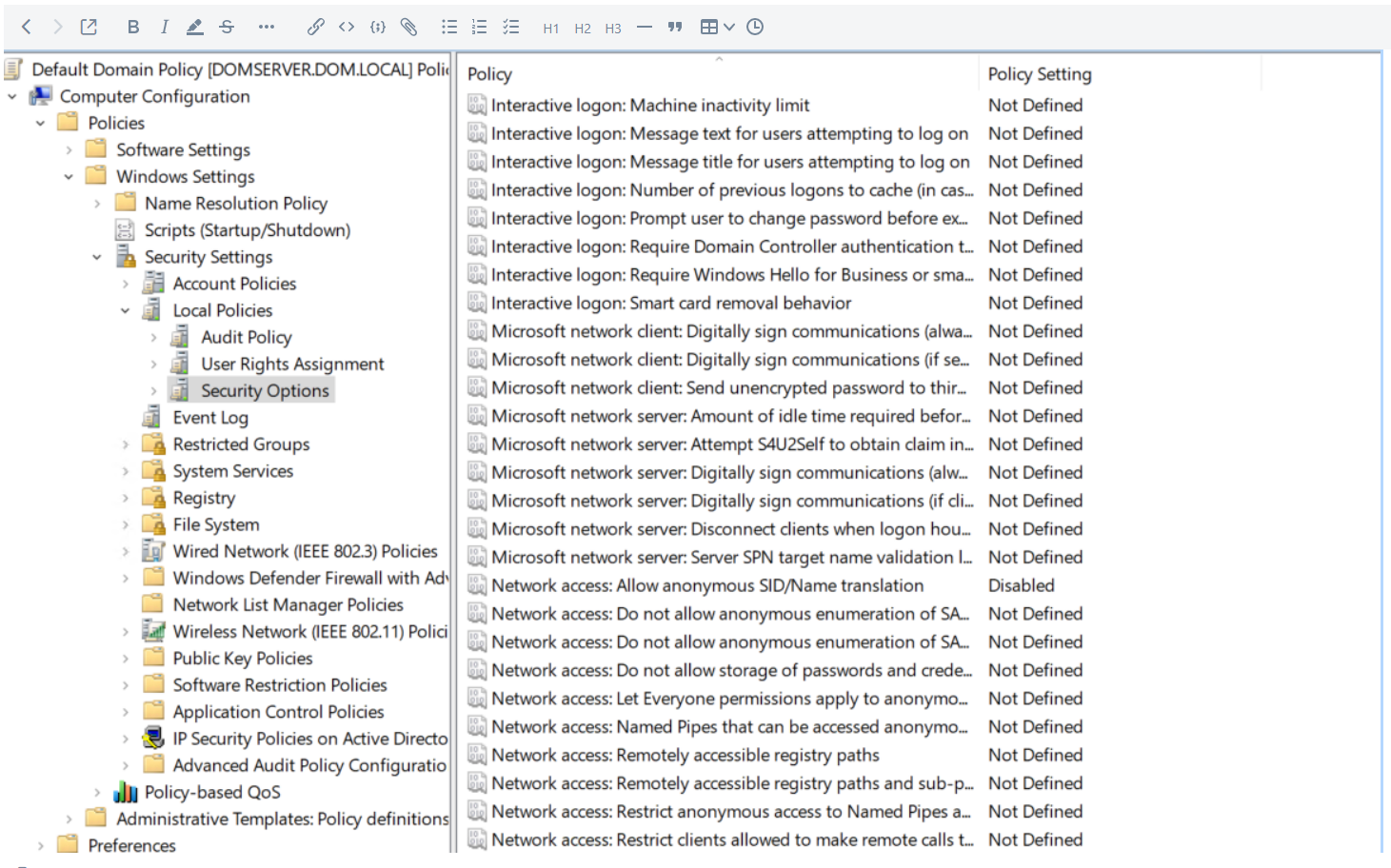Insert a hyperlink
The width and height of the screenshot is (1391, 868).
[x=315, y=27]
